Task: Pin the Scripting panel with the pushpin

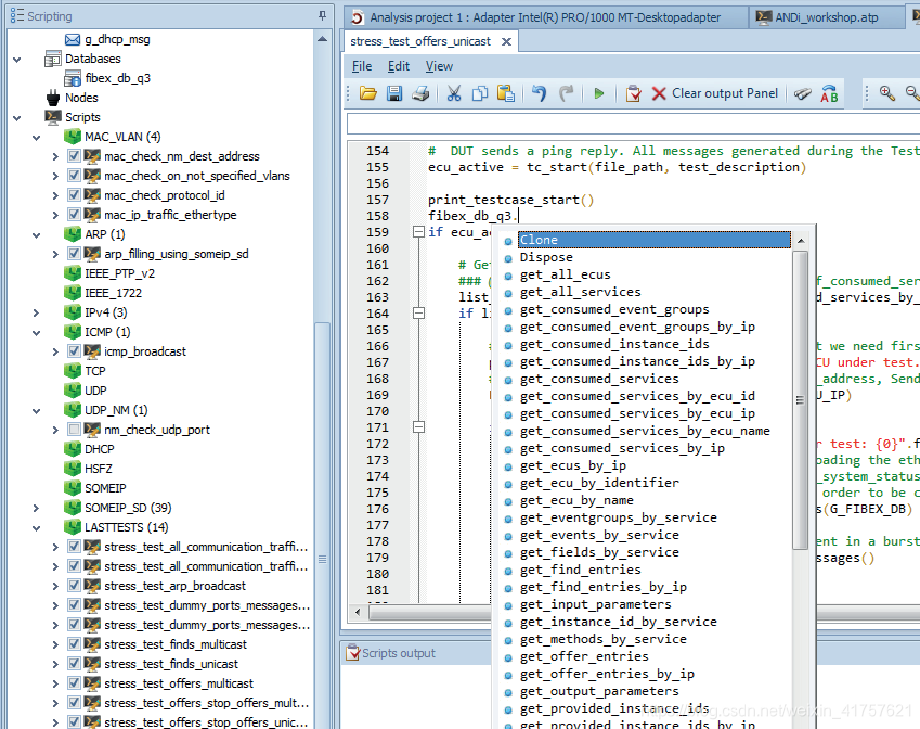Action: (322, 16)
